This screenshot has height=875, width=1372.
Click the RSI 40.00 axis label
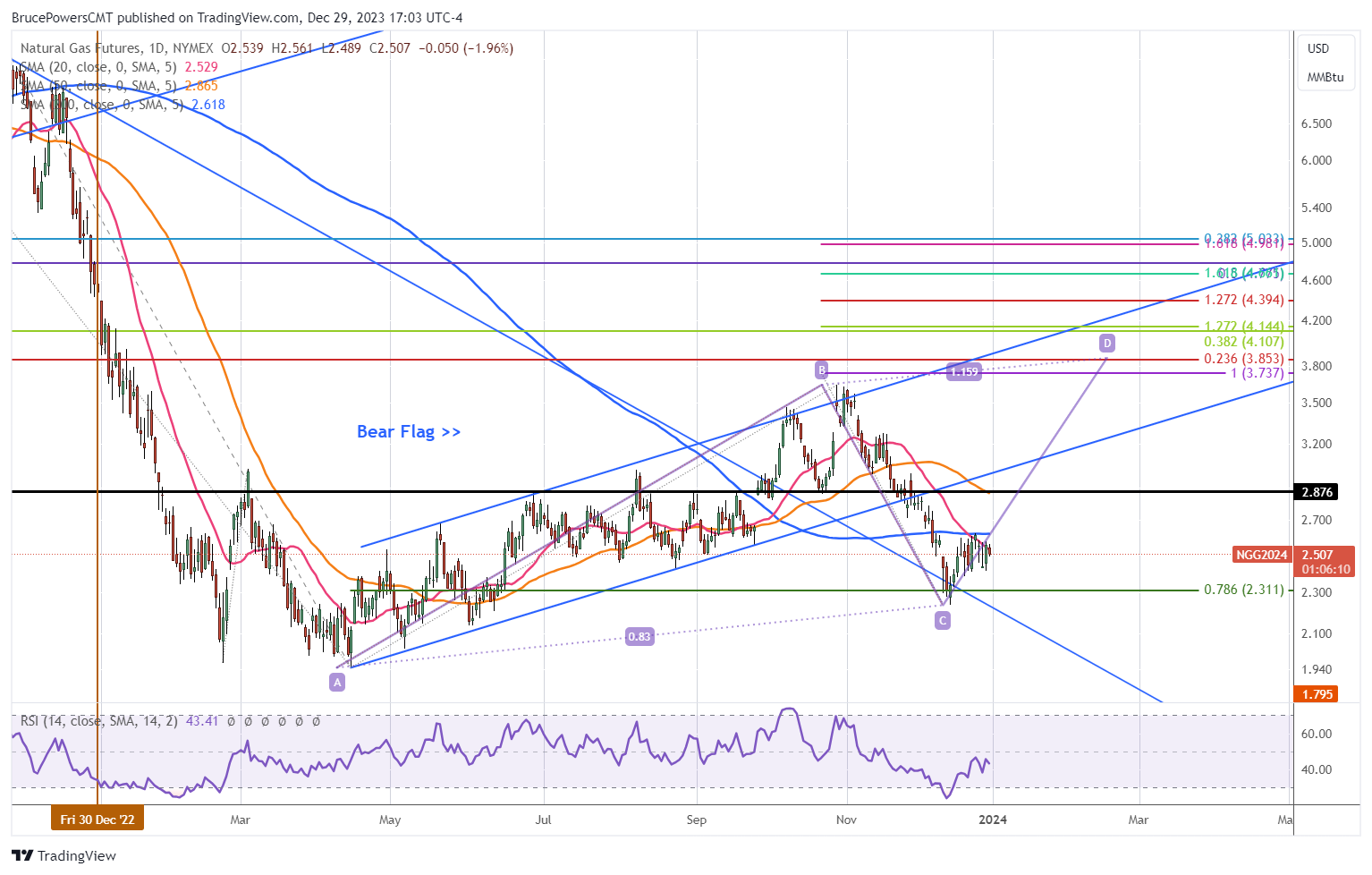1317,769
